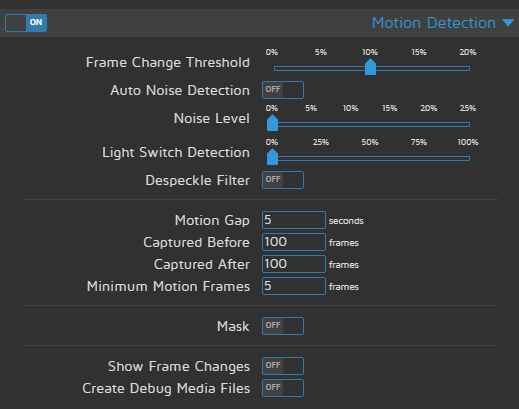Enable Create Debug Media Files toggle
The image size is (519, 409).
pos(283,388)
